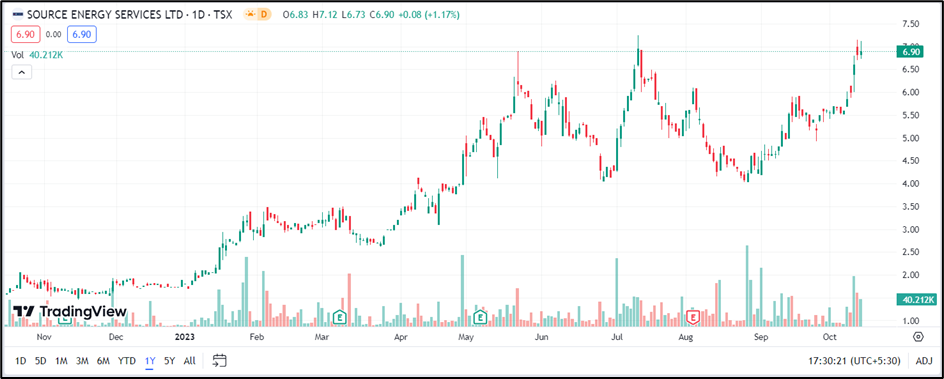Click the TradingView logo

(x=70, y=311)
